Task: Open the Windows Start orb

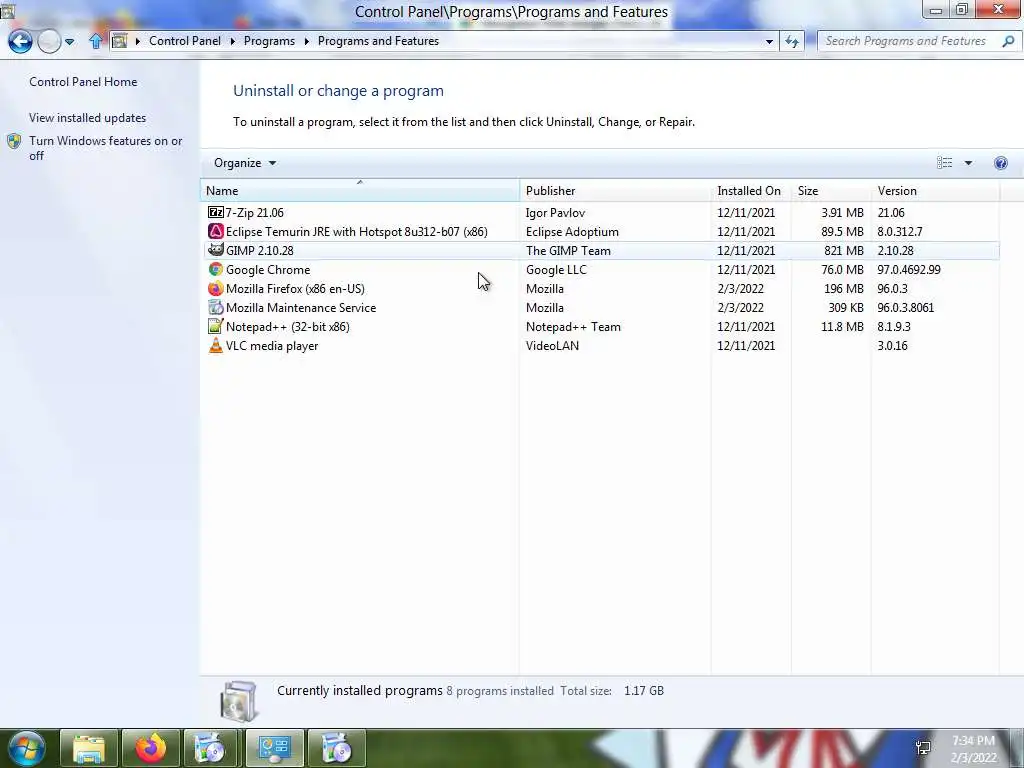Action: click(x=27, y=748)
